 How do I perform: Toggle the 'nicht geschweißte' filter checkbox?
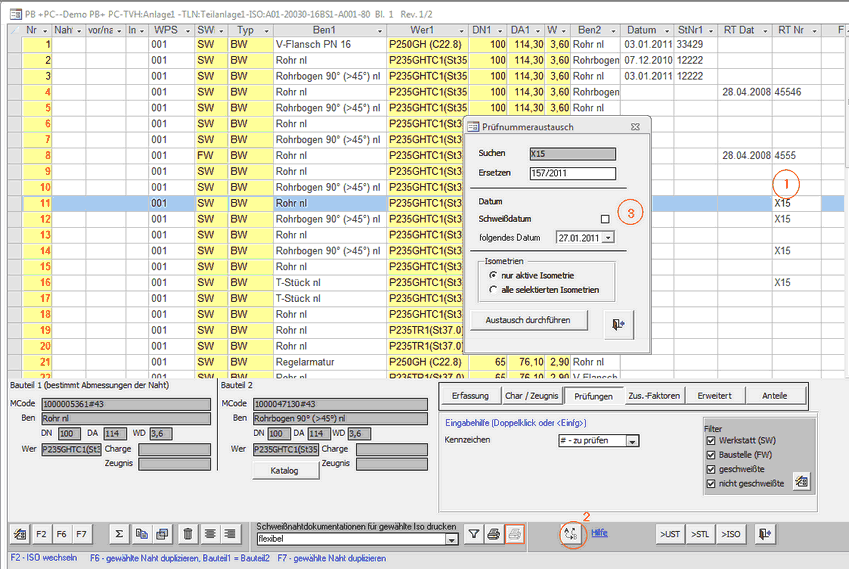[x=711, y=484]
